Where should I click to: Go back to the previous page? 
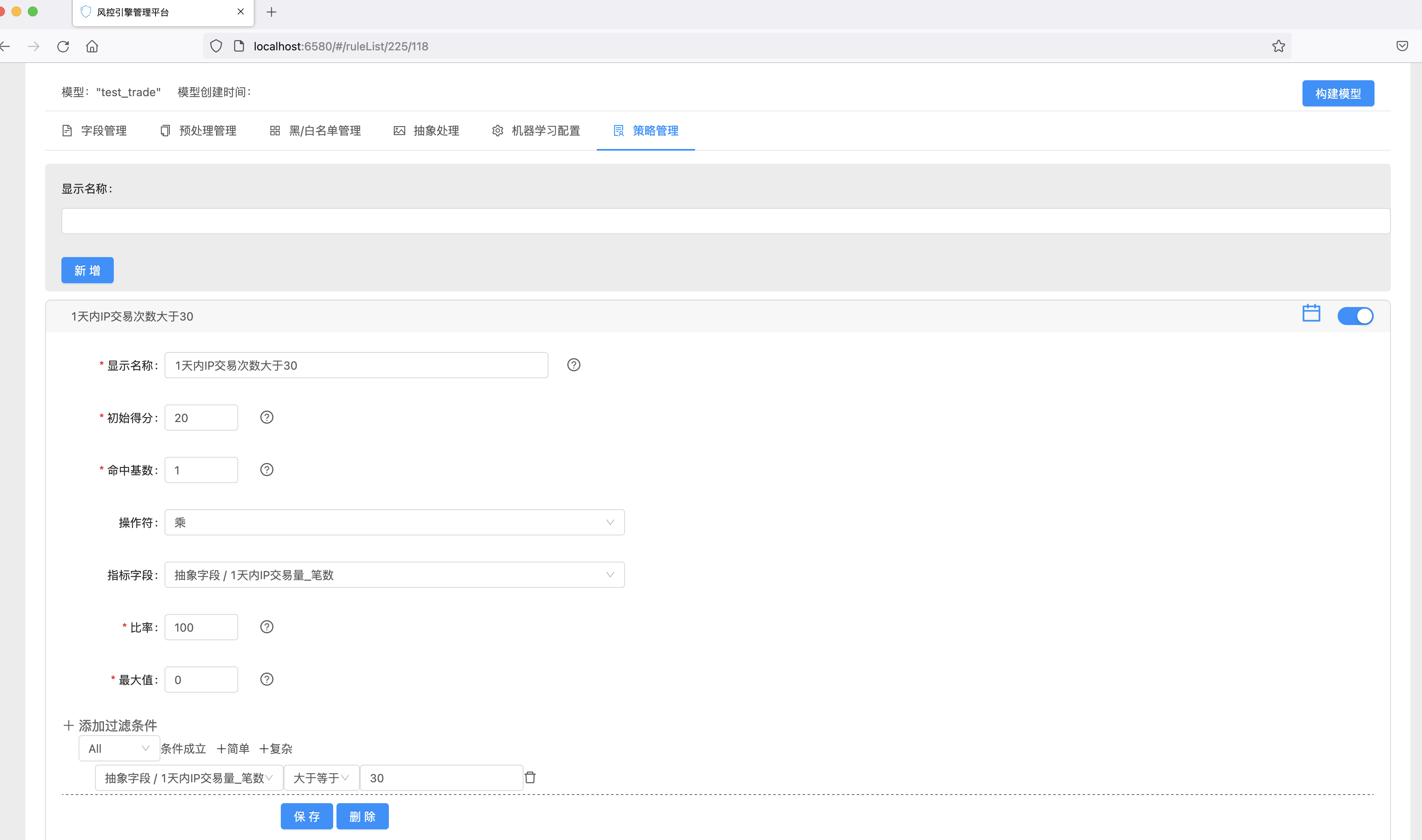tap(5, 46)
